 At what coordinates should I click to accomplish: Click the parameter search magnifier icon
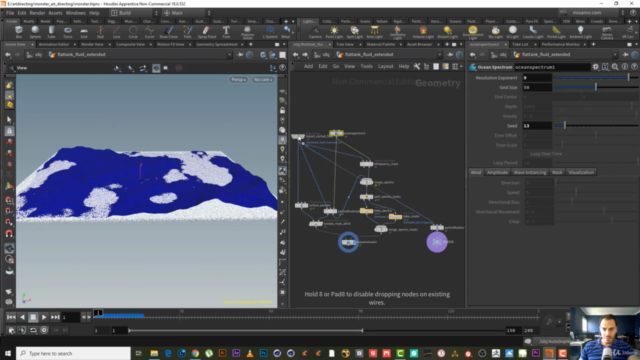point(615,67)
